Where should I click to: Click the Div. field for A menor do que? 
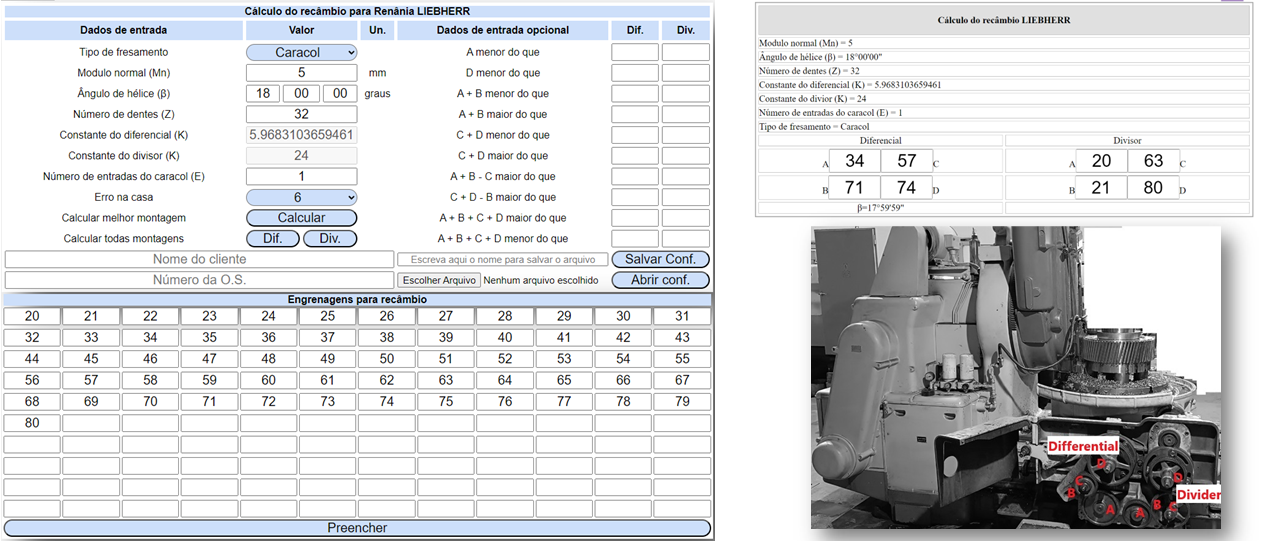(x=686, y=52)
